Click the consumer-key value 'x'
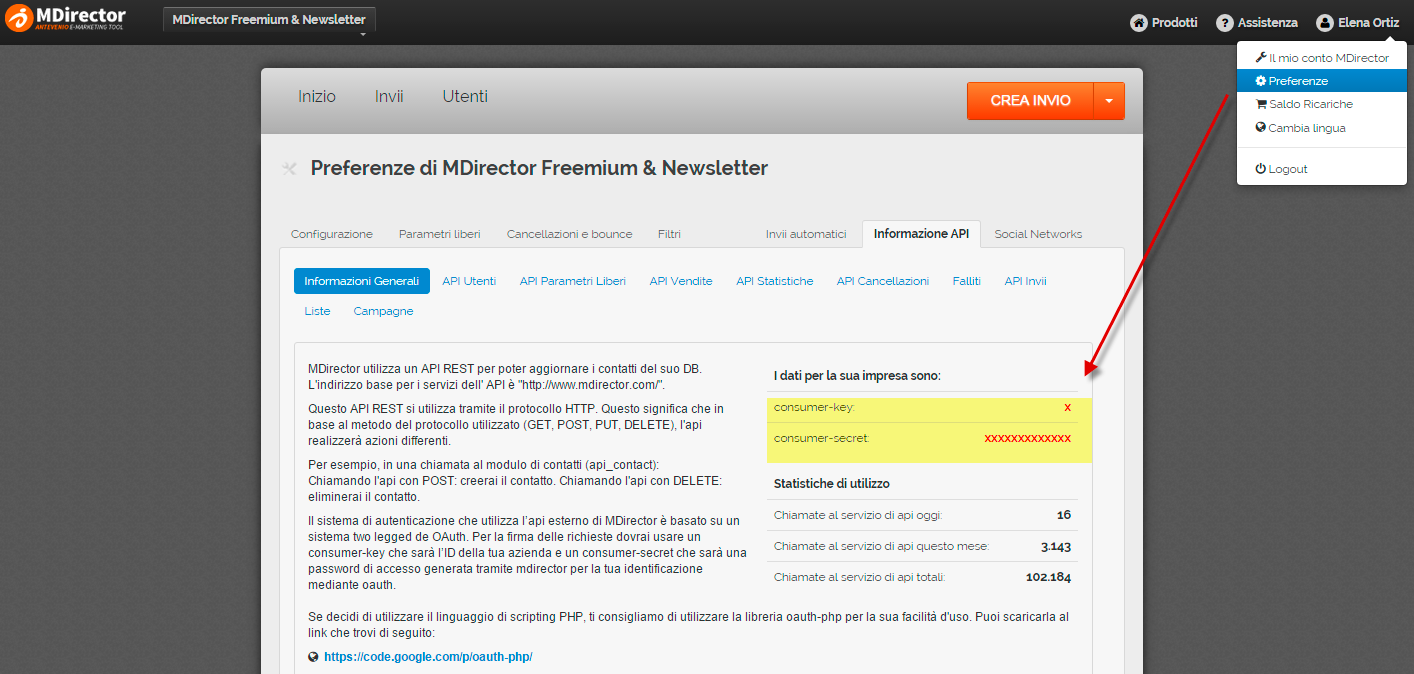This screenshot has width=1414, height=674. [1068, 407]
